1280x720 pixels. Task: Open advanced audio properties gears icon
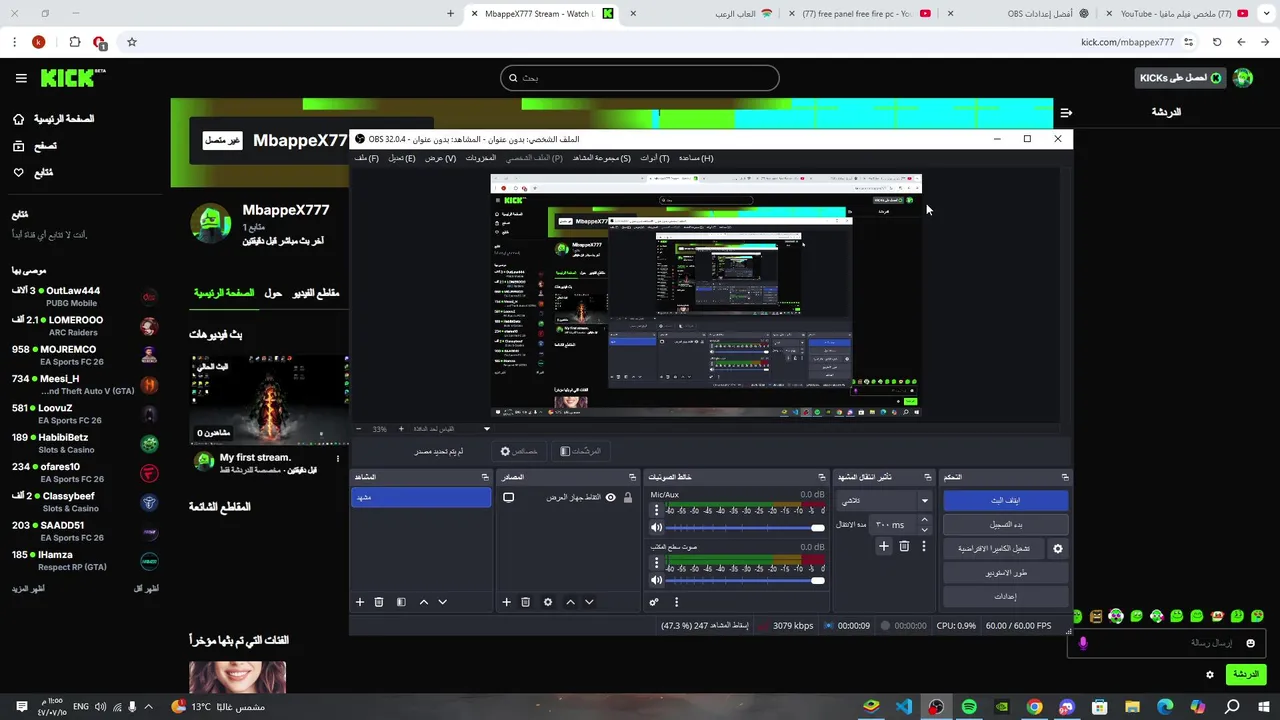coord(654,602)
